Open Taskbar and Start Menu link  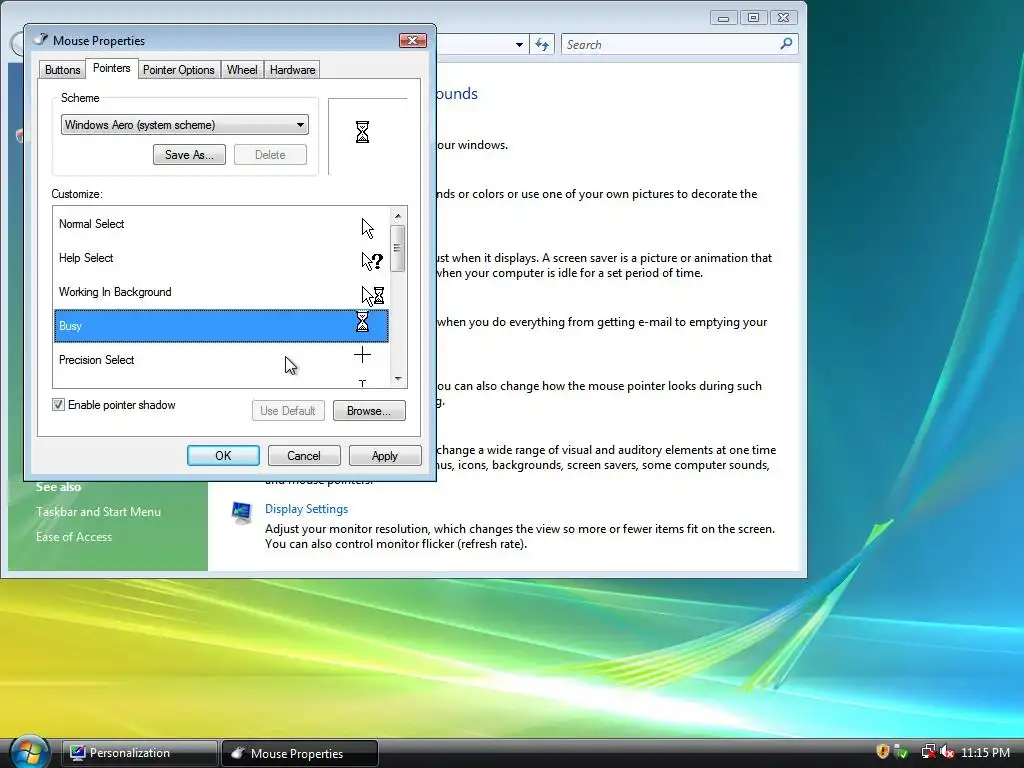99,512
